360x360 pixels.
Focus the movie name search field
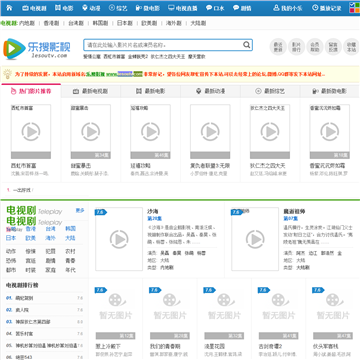[x=163, y=45]
